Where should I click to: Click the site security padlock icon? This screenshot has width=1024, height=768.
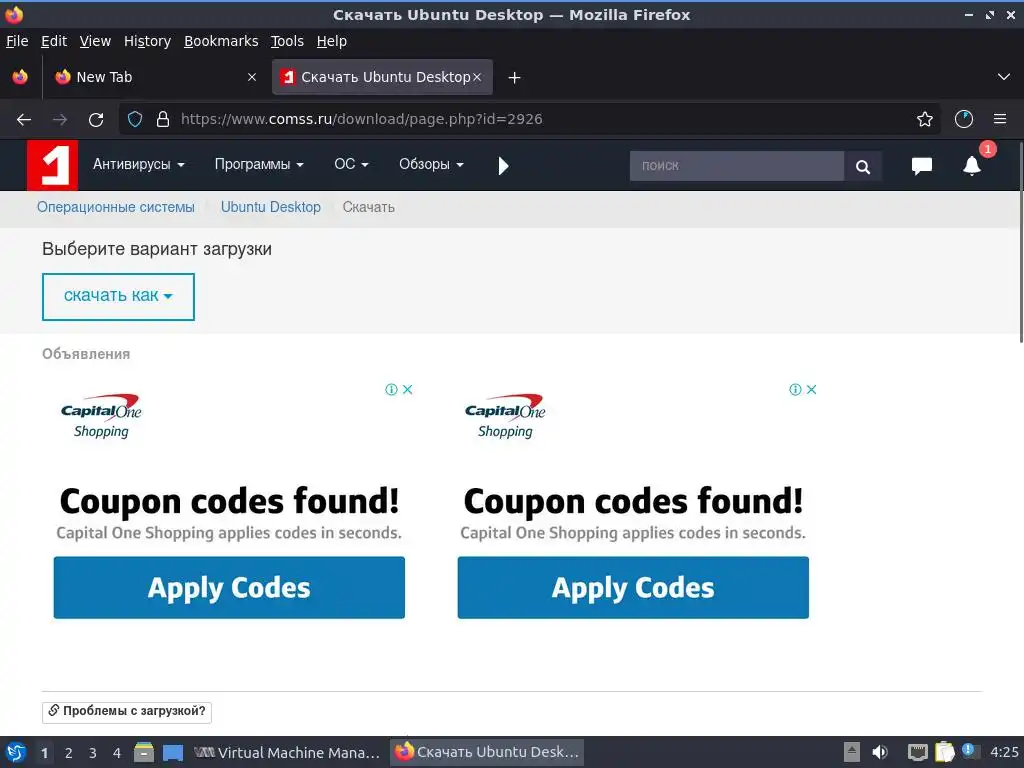click(163, 120)
